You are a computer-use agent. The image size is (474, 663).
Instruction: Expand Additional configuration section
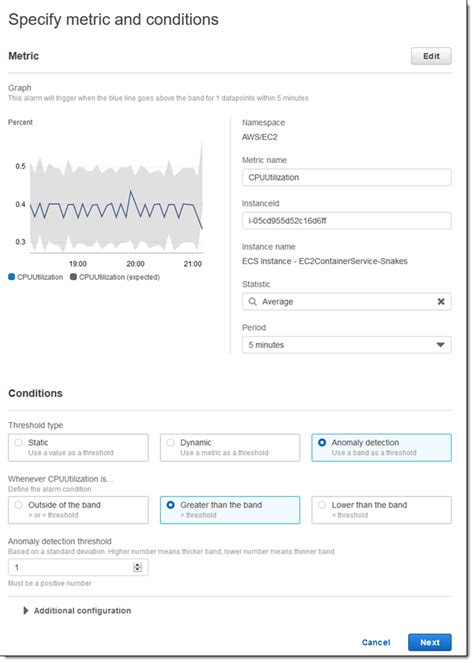(77, 611)
